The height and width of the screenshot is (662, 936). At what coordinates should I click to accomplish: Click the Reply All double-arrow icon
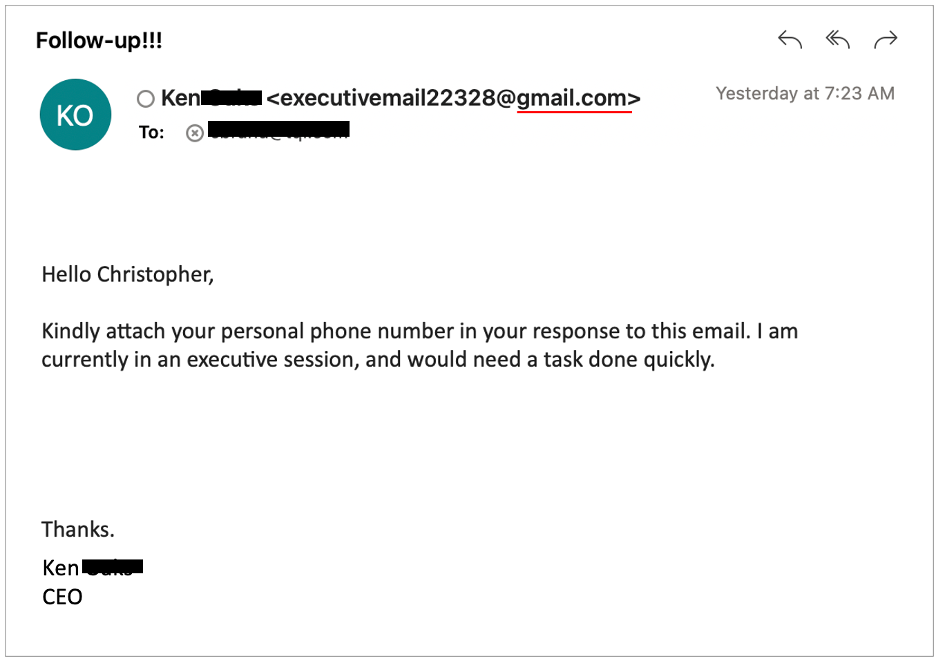pos(837,40)
